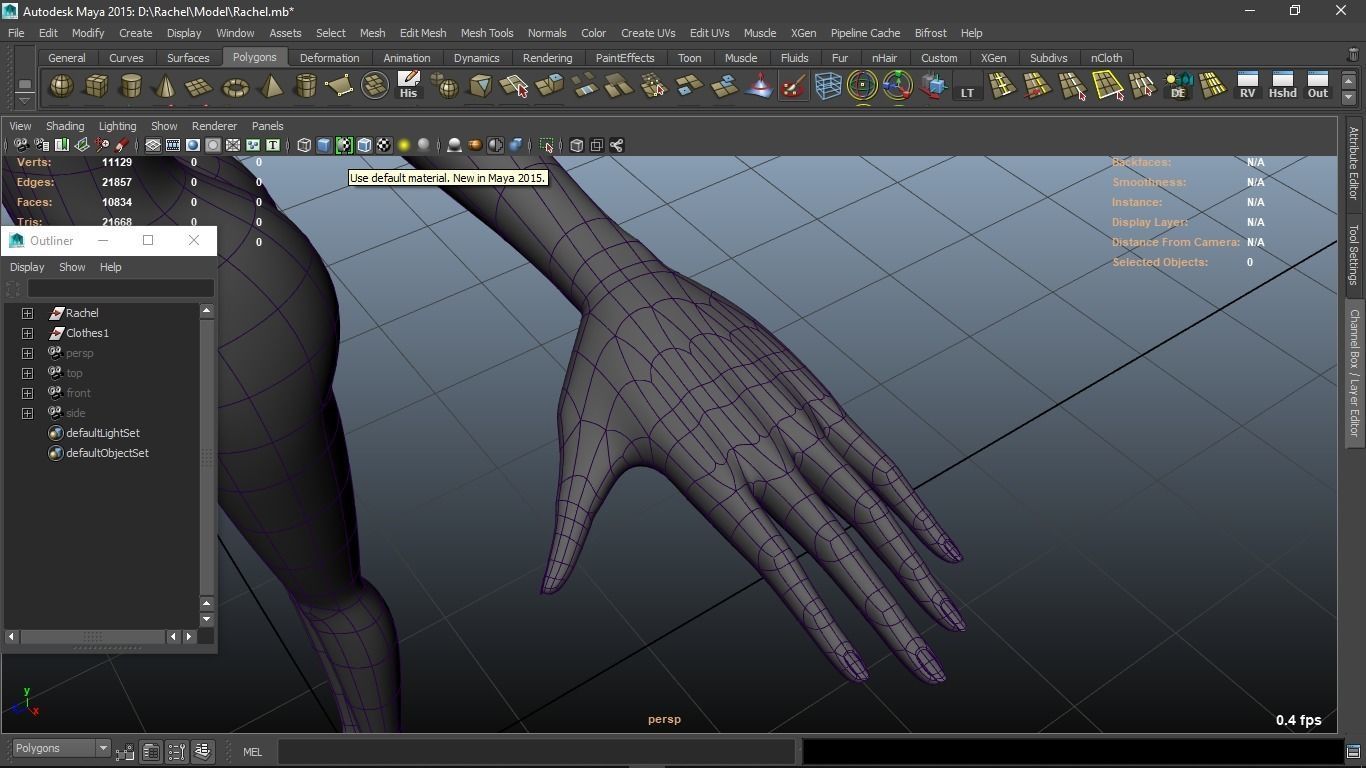Open the Tool Settings side tab

[x=1353, y=254]
